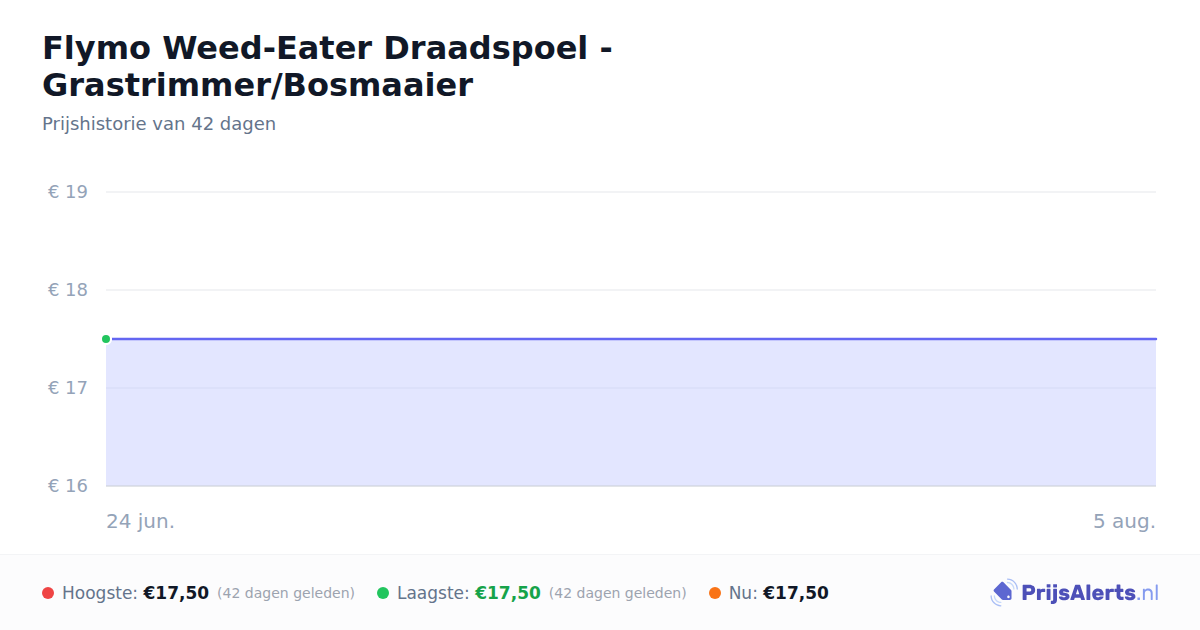Viewport: 1200px width, 630px height.
Task: Click the 42 dagen geleden note beside Laagste
Action: pos(618,593)
